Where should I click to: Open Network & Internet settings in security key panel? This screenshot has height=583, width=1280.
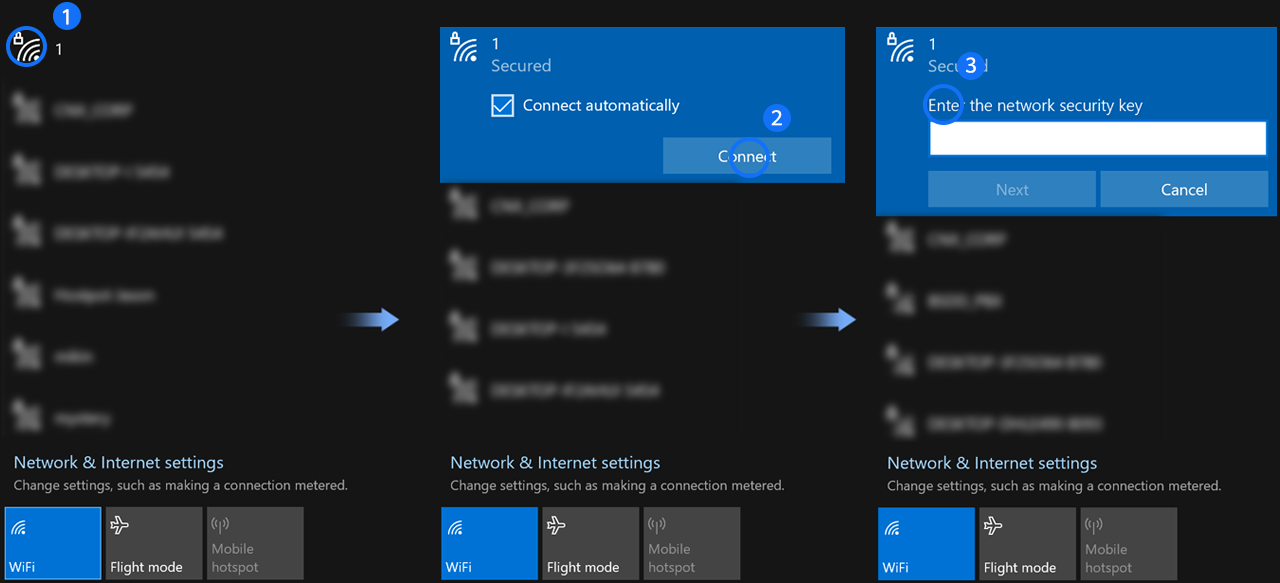click(x=992, y=463)
